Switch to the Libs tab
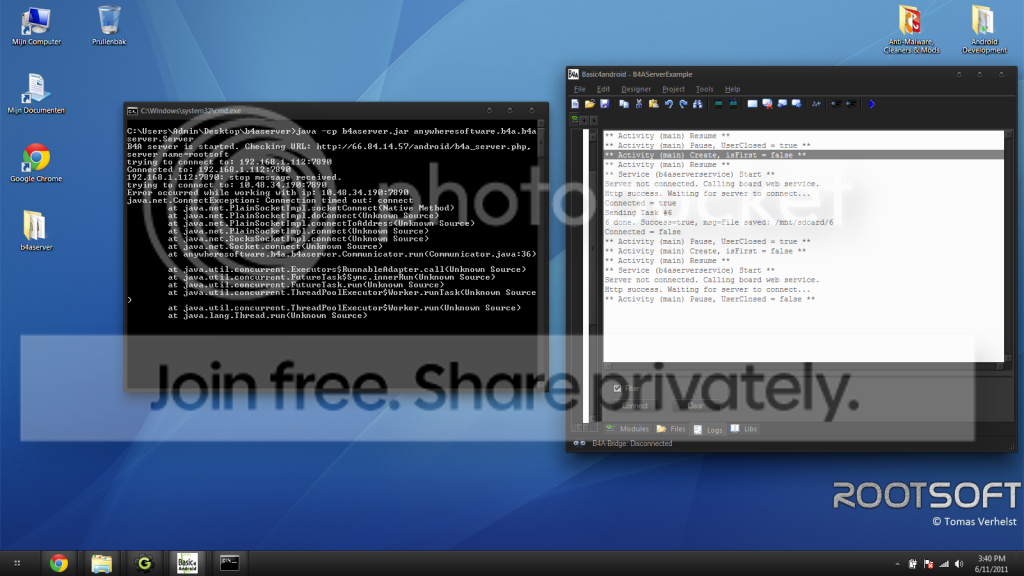This screenshot has width=1024, height=576. click(744, 429)
